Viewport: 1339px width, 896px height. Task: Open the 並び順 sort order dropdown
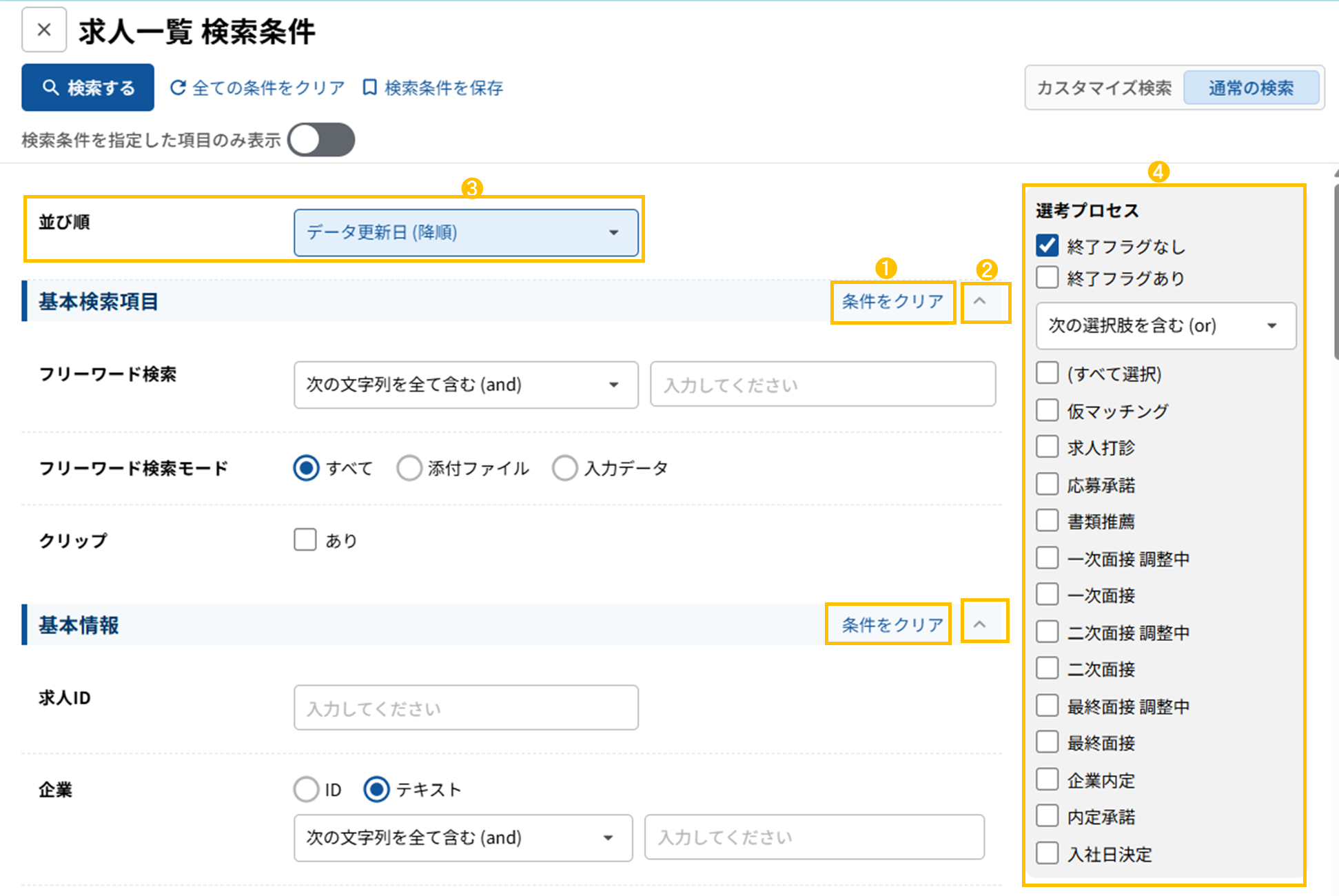tap(465, 232)
